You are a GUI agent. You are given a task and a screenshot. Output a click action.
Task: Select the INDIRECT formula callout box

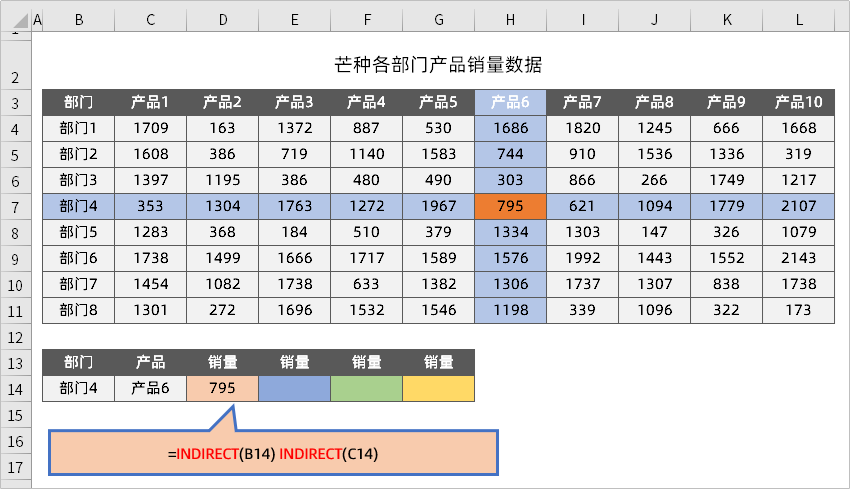coord(272,453)
